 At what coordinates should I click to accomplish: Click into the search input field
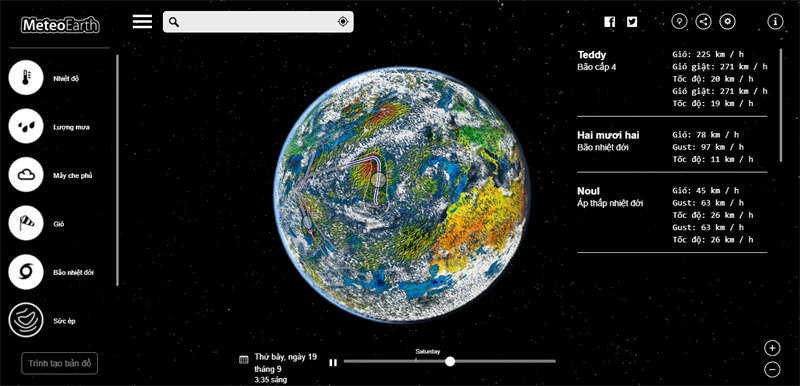pos(258,22)
